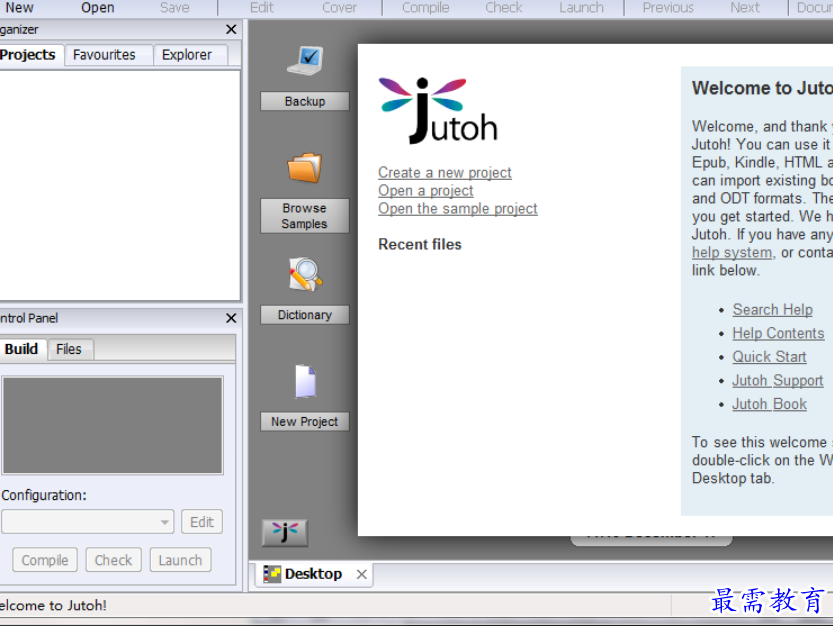Click 'Open the sample project' link
833x632 pixels.
click(x=457, y=209)
